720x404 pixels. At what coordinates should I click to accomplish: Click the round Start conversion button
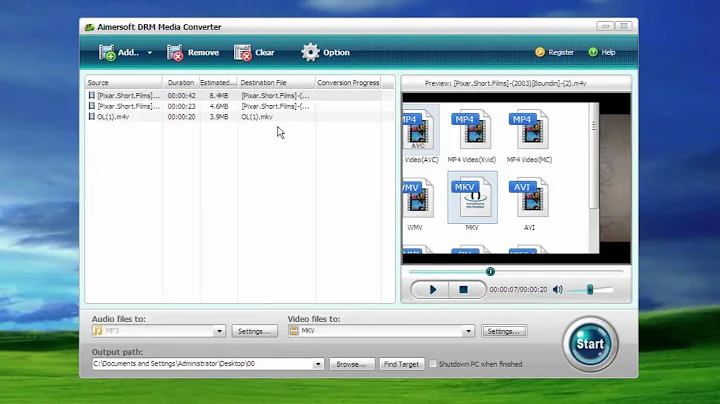tap(590, 344)
